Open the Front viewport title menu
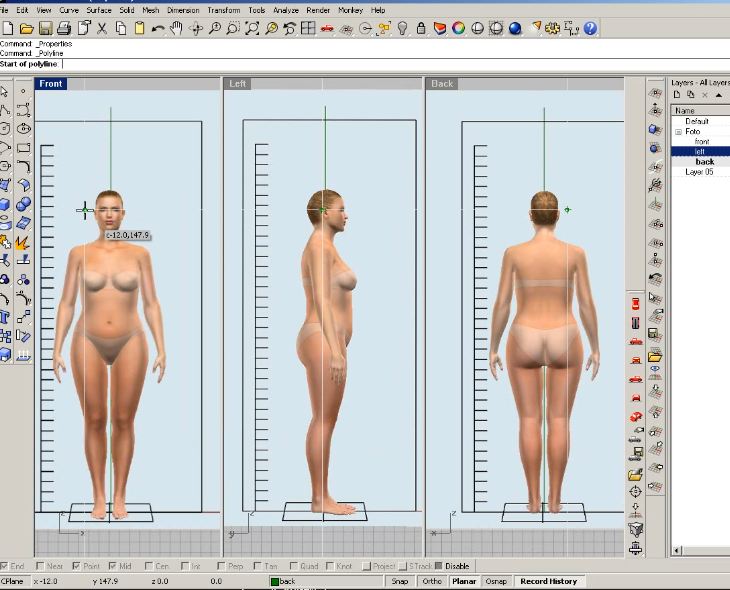 [51, 84]
